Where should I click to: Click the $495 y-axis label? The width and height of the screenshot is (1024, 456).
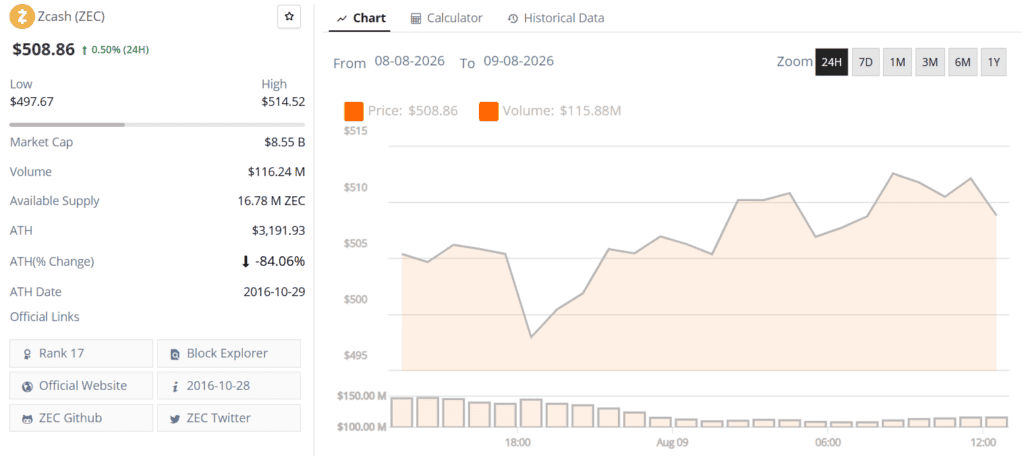[x=356, y=356]
